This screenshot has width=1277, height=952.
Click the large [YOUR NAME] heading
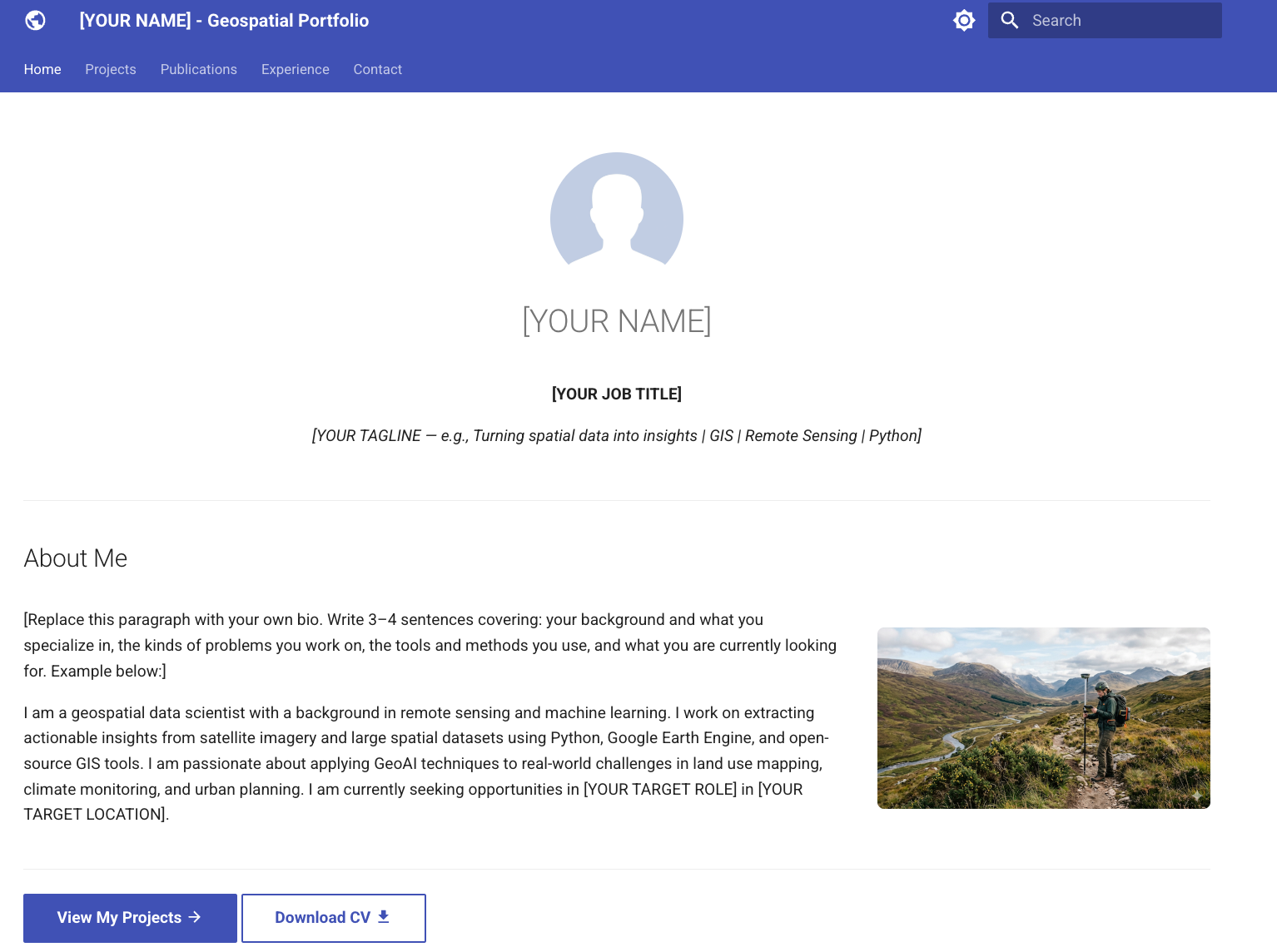[616, 321]
